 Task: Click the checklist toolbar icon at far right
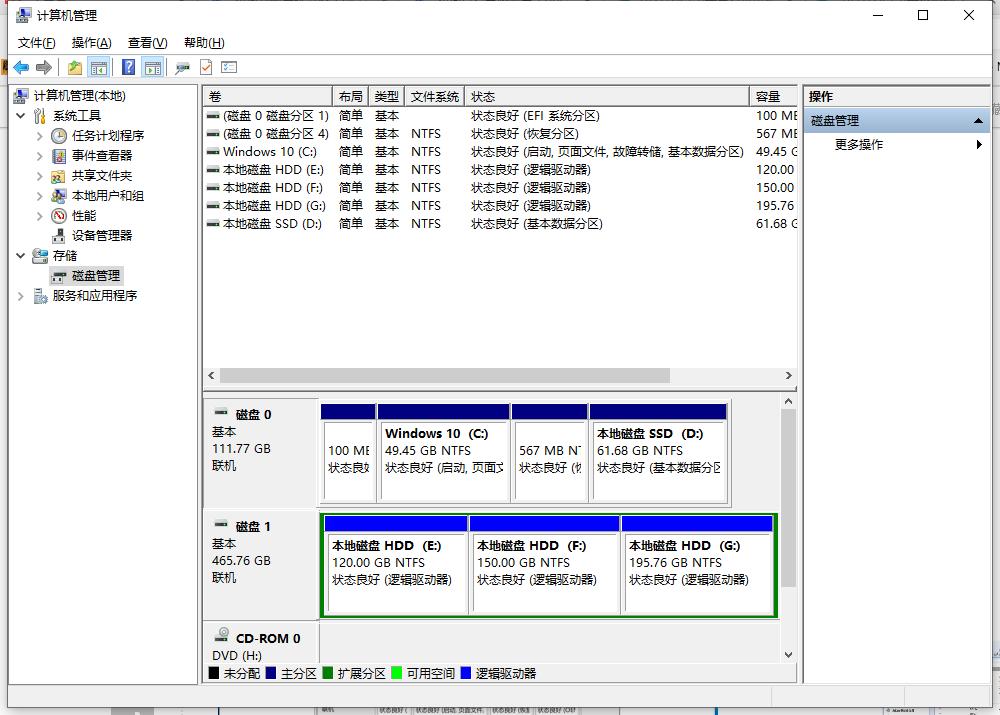point(229,66)
